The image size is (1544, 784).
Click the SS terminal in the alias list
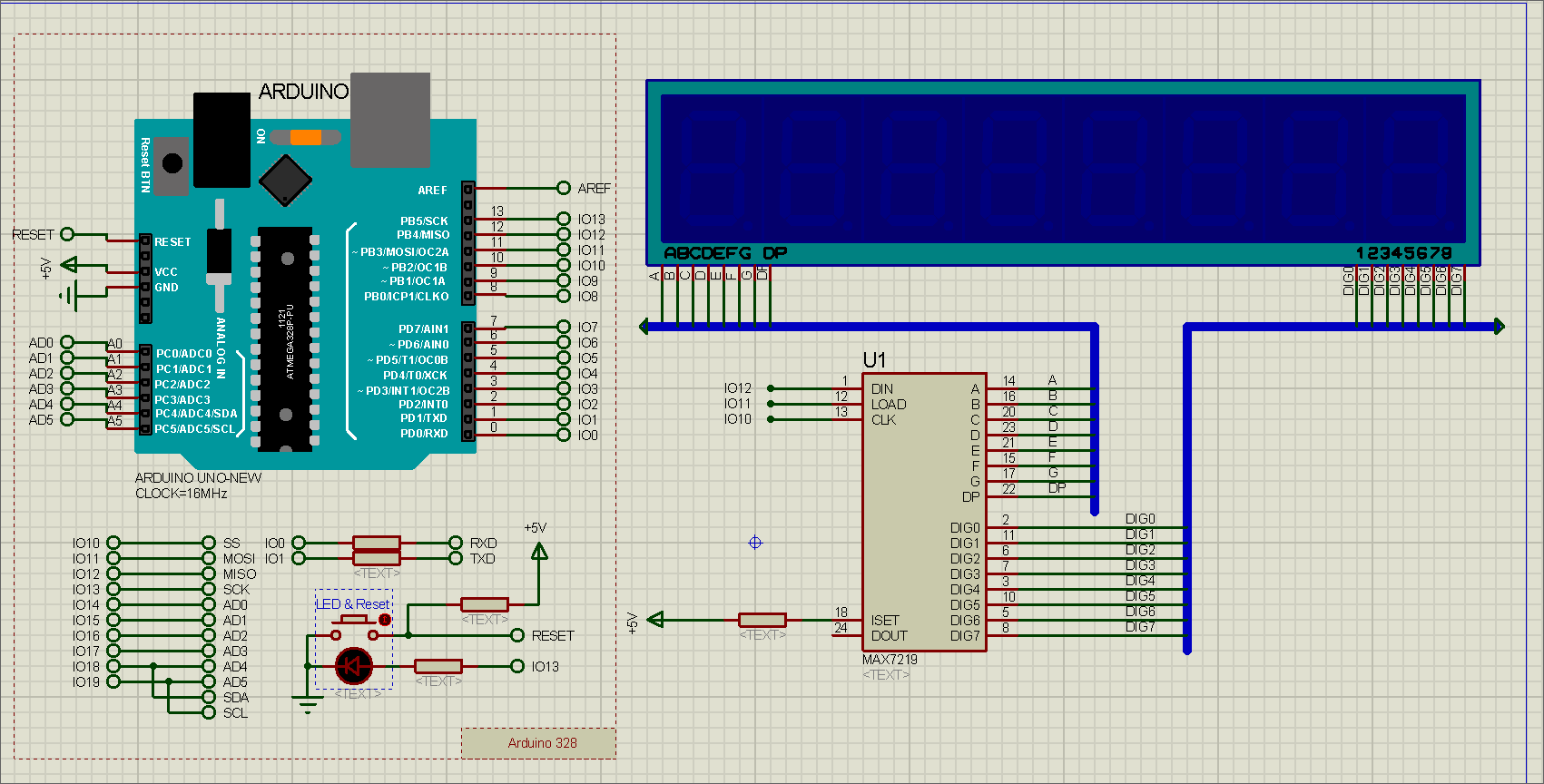point(209,543)
